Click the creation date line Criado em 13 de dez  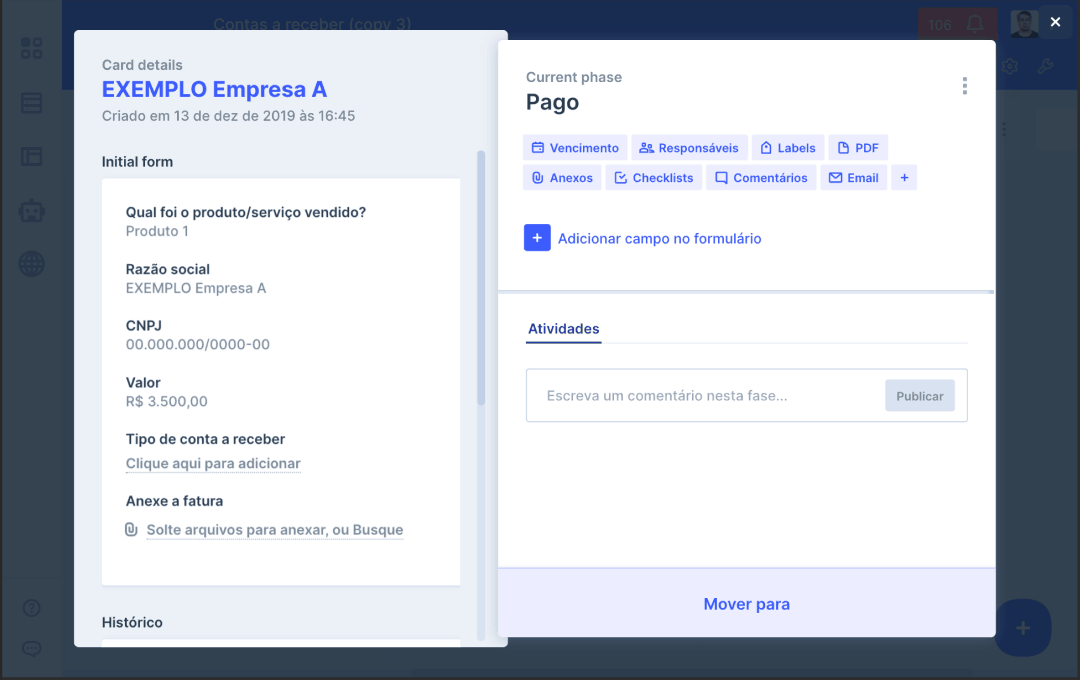(228, 116)
